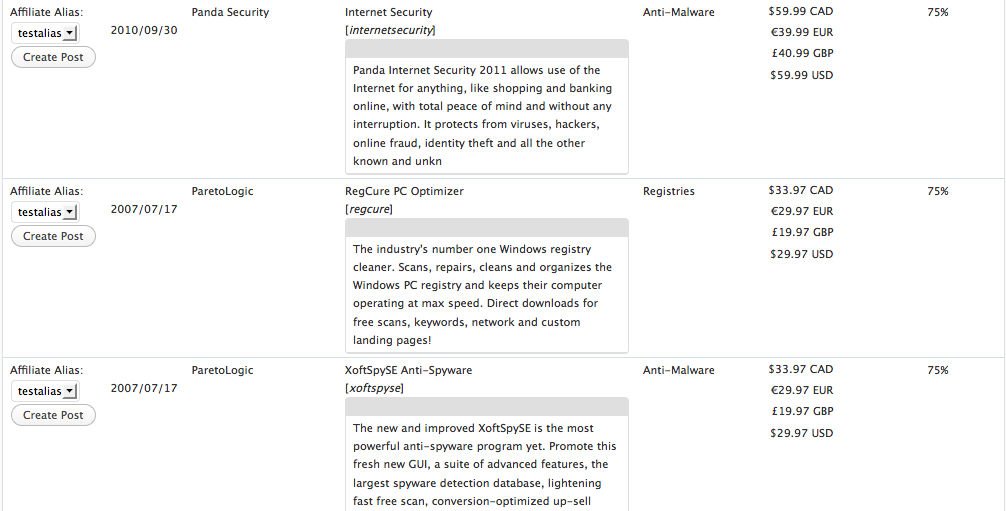Click the Panda Internet Security 2011 description box

click(487, 107)
